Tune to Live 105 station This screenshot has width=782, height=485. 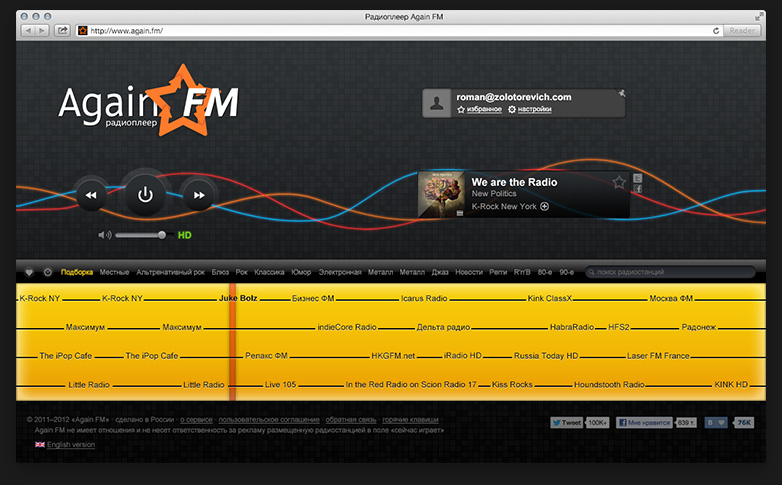[280, 385]
